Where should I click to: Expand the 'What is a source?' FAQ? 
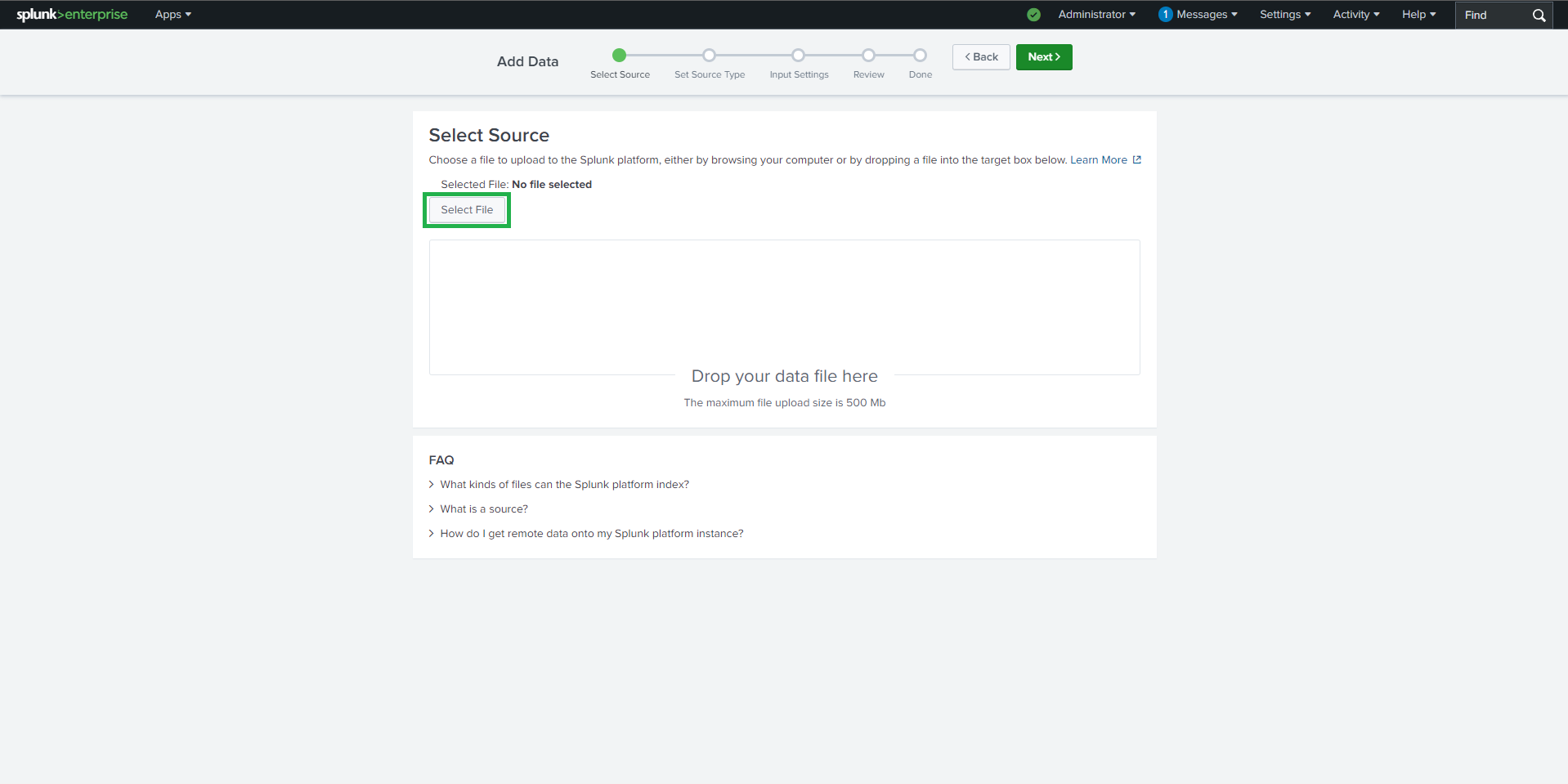pyautogui.click(x=484, y=509)
